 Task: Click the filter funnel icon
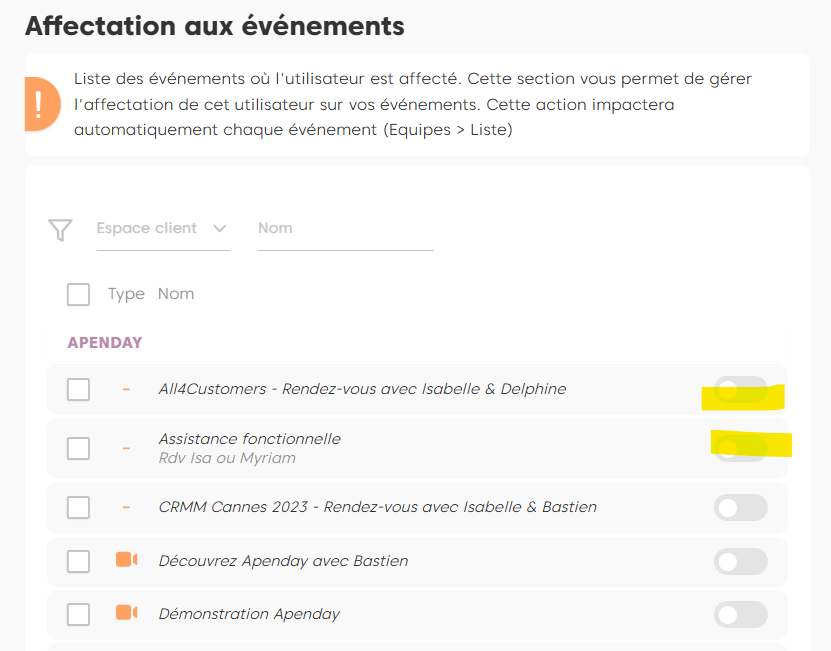pos(60,230)
